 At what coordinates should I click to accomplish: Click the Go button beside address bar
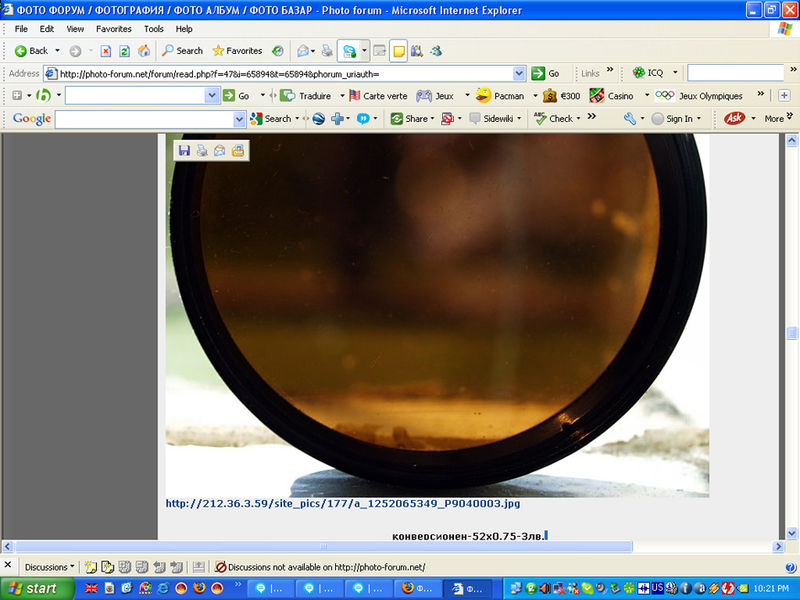[546, 73]
